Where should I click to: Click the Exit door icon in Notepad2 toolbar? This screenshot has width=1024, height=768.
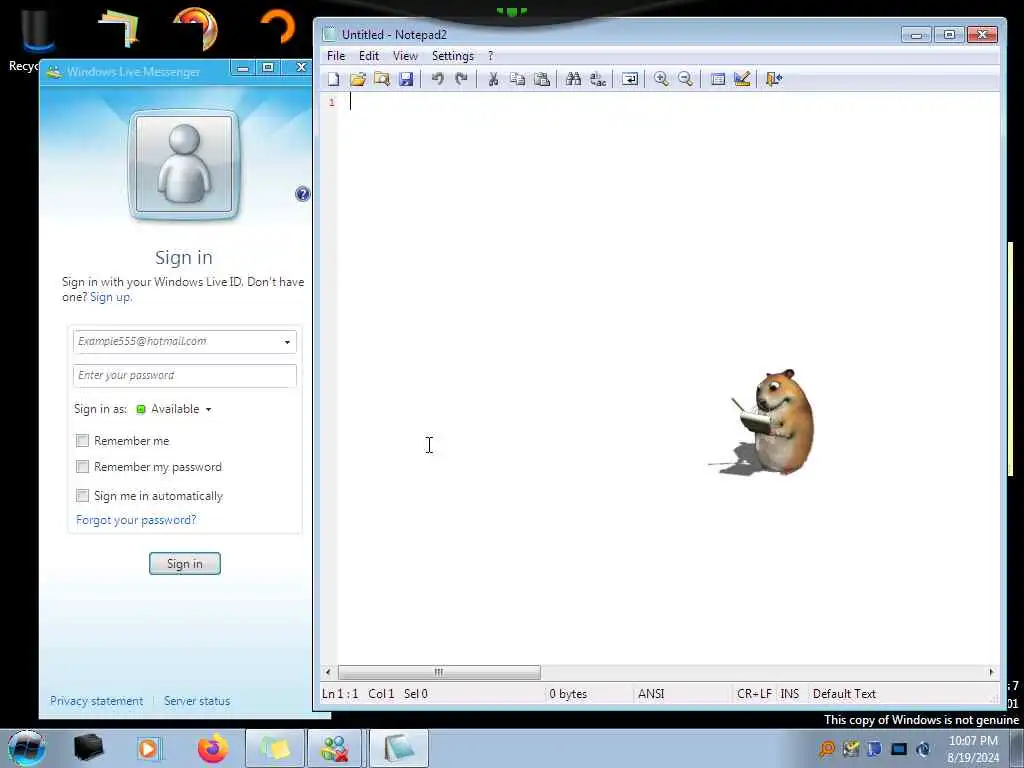coord(774,79)
